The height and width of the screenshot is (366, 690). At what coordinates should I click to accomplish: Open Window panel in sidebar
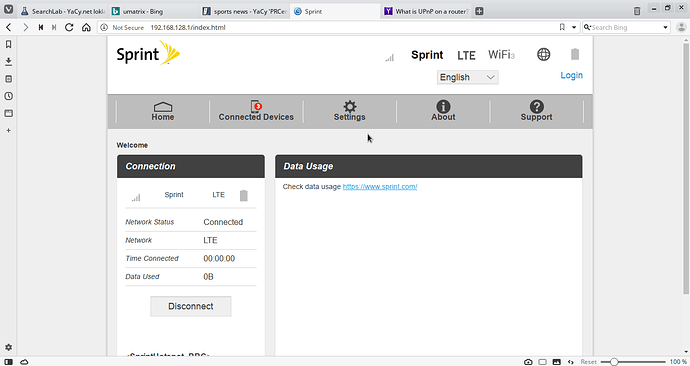coord(8,113)
